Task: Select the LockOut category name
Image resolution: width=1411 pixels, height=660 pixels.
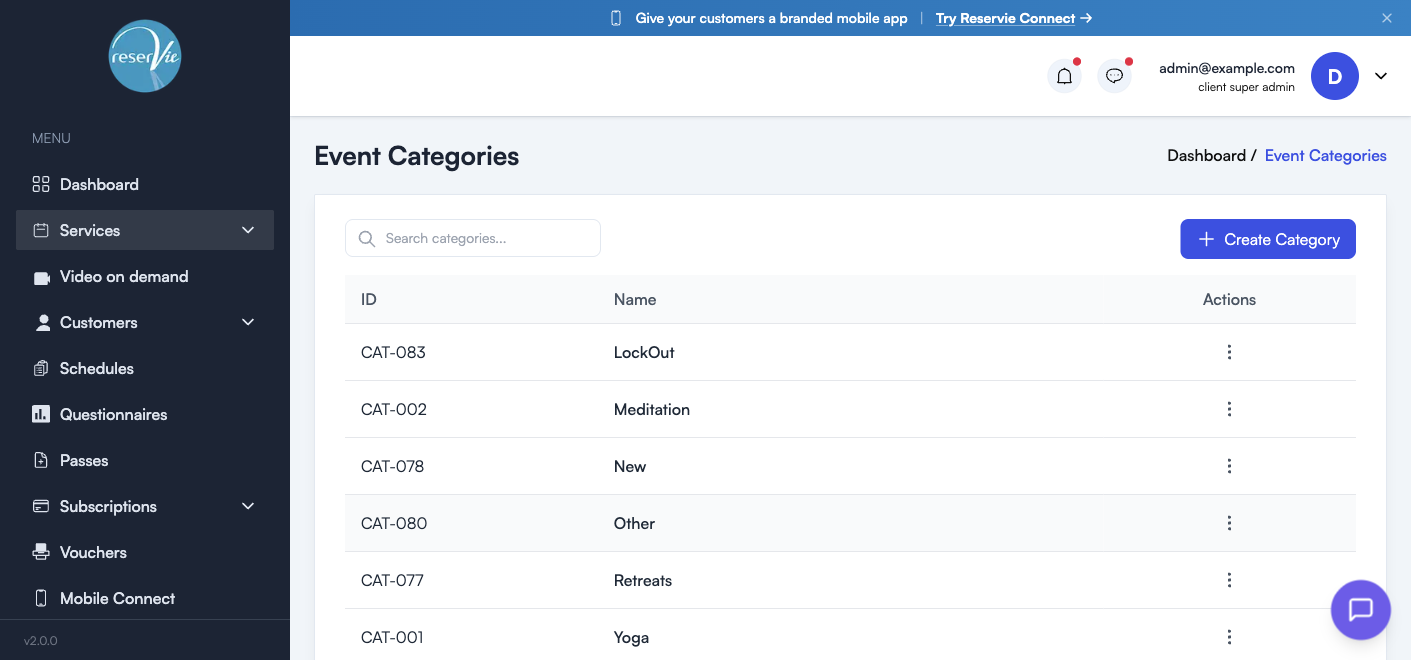Action: pyautogui.click(x=644, y=352)
